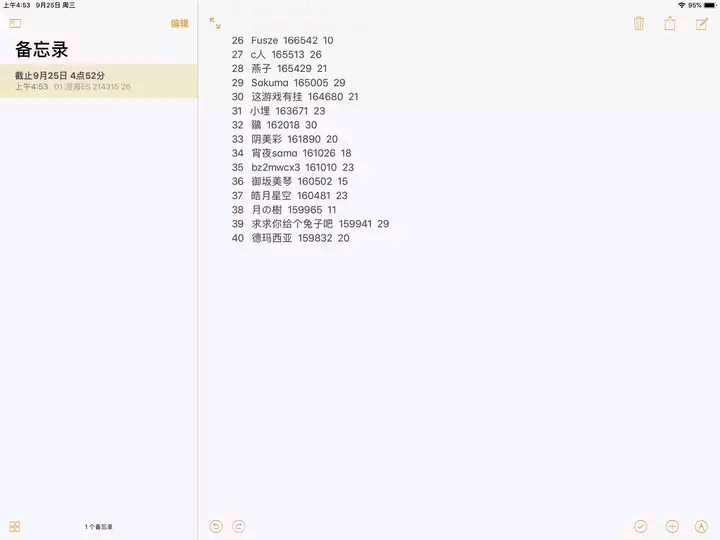Select row 38 月の樹 159965
Screen dimensions: 720x540
click(x=284, y=210)
